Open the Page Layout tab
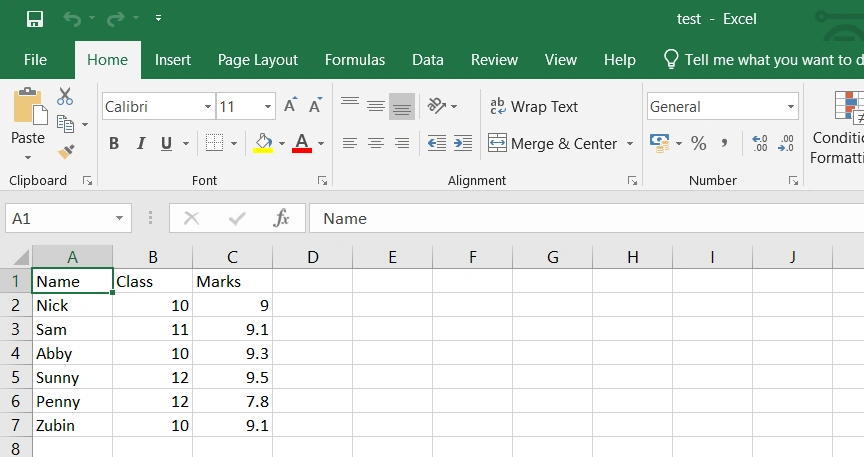 coord(258,60)
